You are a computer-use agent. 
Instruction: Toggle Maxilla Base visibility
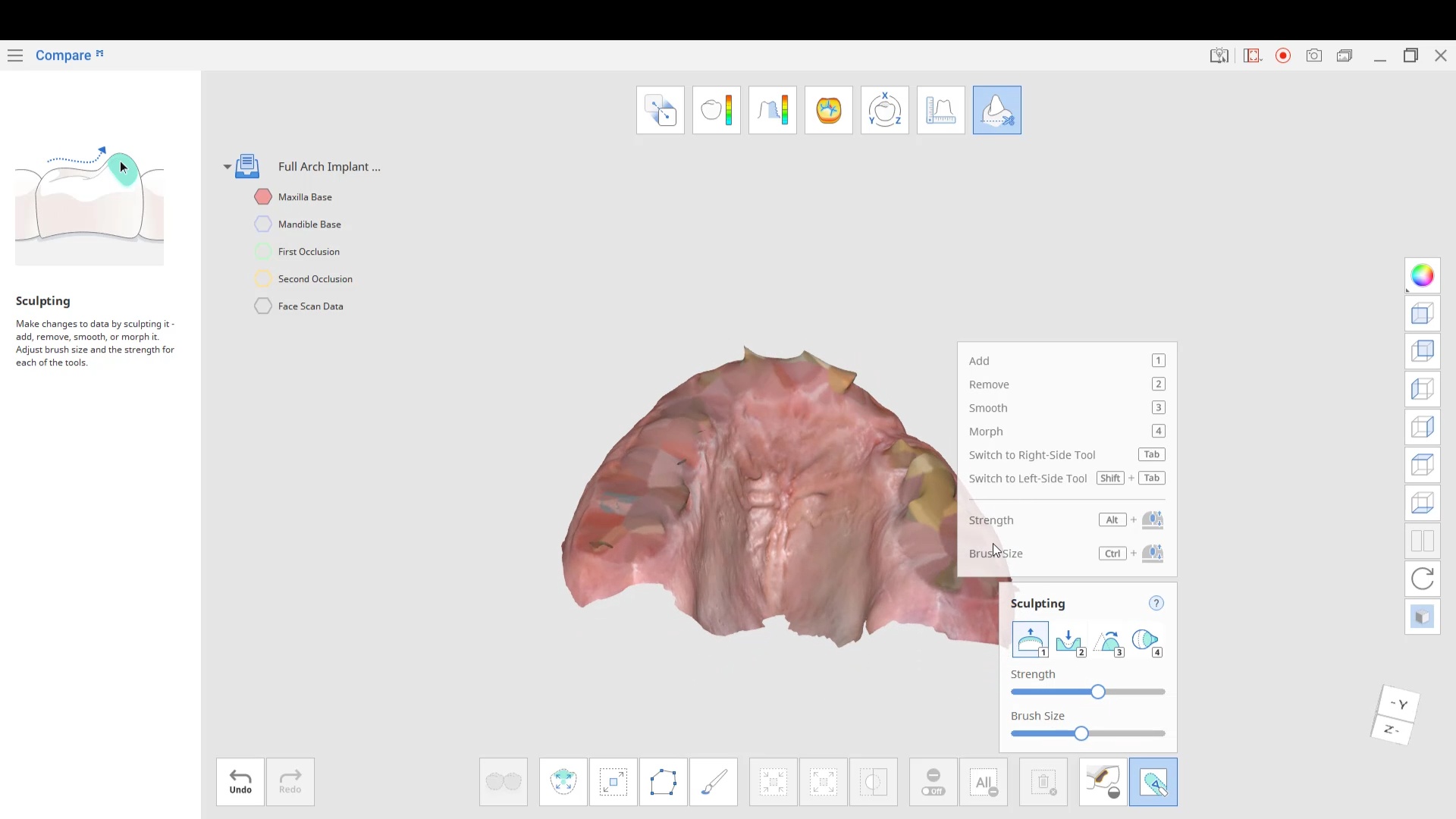click(x=263, y=197)
